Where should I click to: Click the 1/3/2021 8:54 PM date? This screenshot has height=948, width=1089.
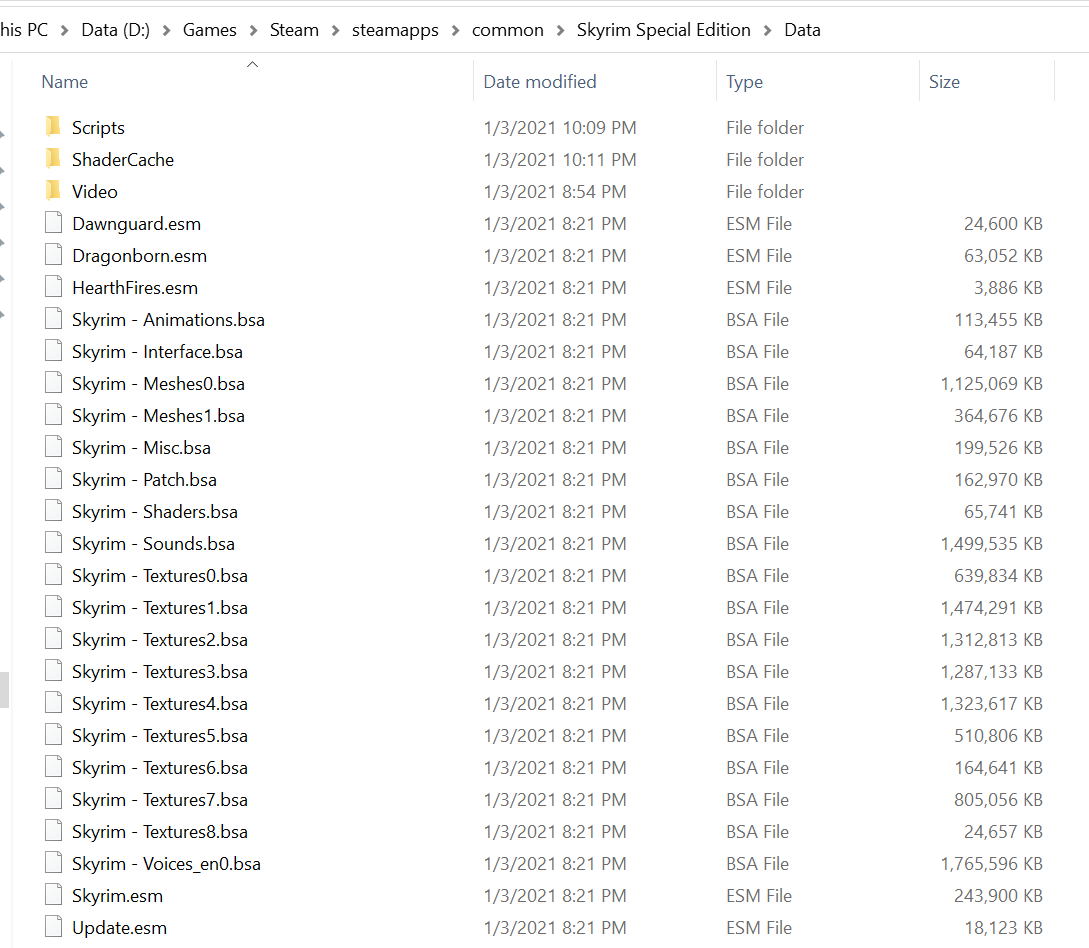[555, 191]
